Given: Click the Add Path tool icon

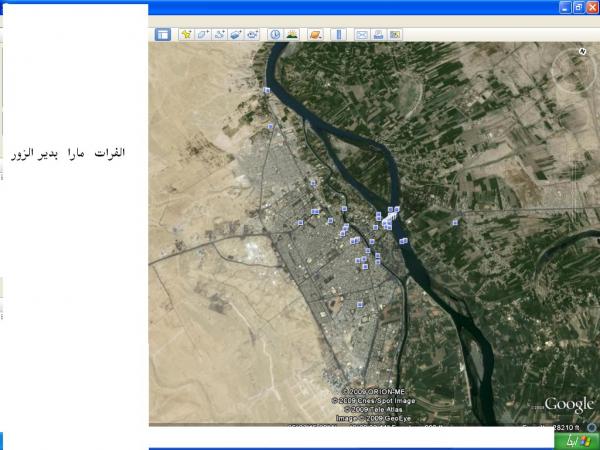Looking at the screenshot, I should coord(219,34).
